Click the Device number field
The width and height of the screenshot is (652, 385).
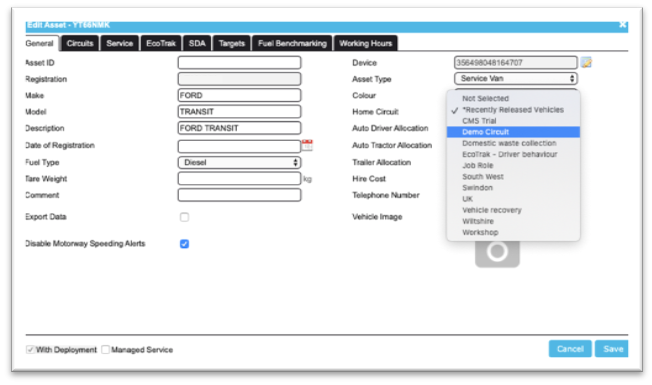(516, 63)
